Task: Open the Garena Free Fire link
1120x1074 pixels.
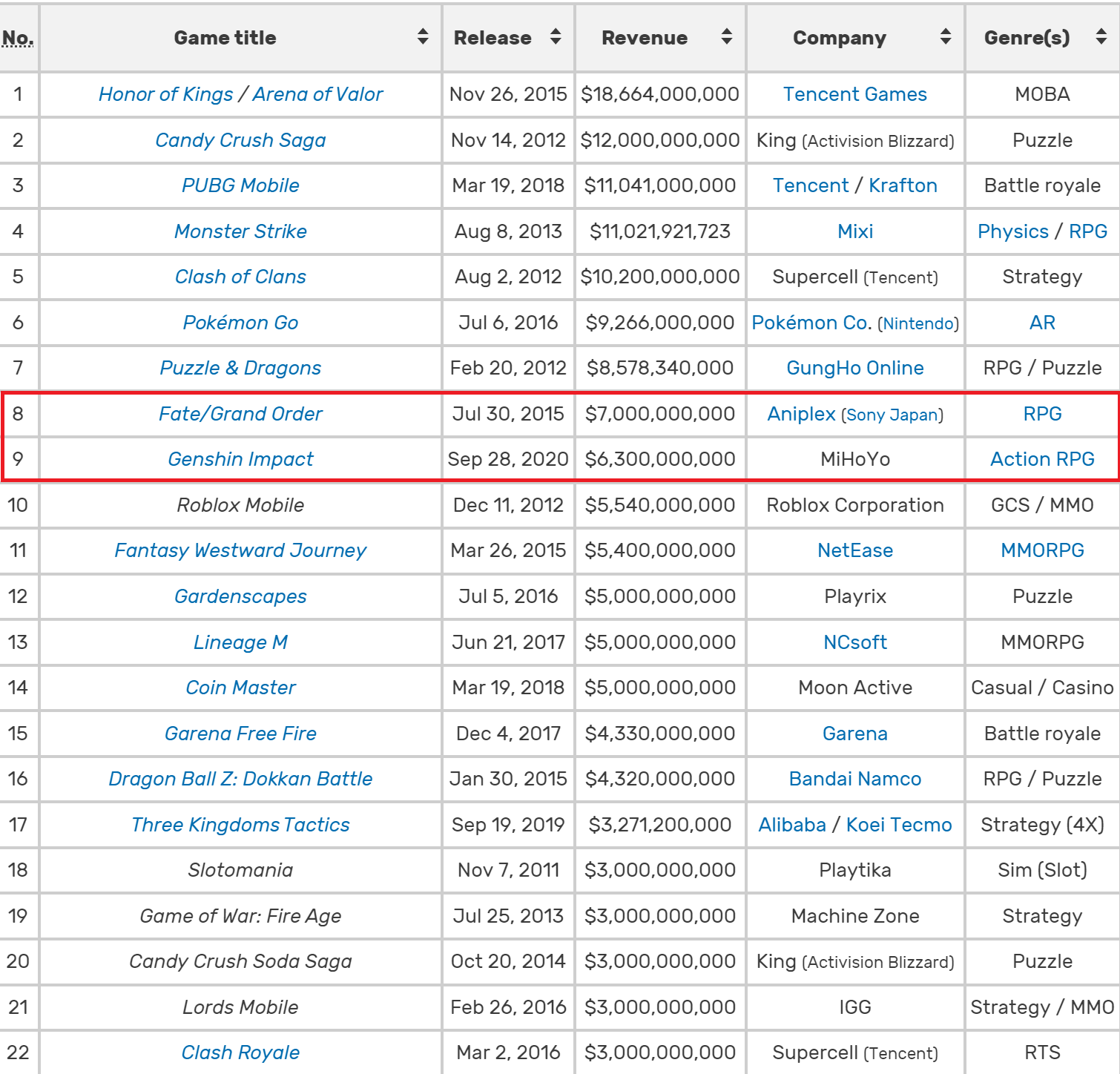Action: [x=240, y=734]
